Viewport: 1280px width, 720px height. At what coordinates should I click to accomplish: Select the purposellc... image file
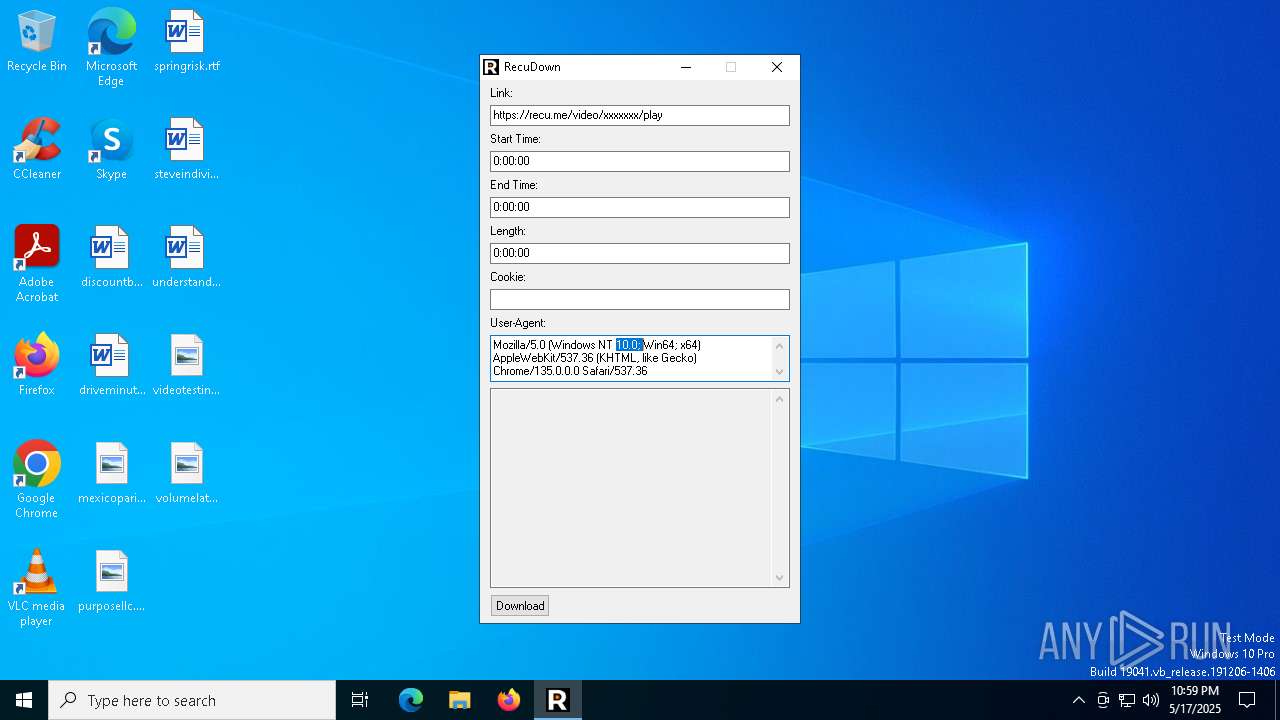tap(111, 582)
